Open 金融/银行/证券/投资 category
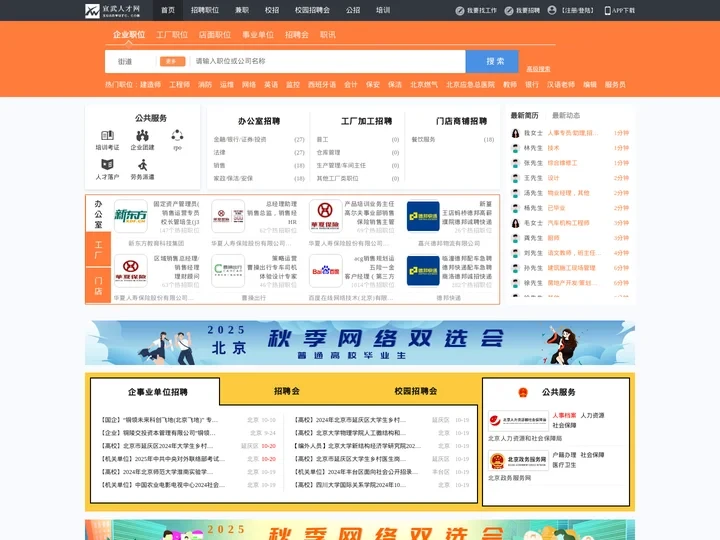 click(x=240, y=140)
